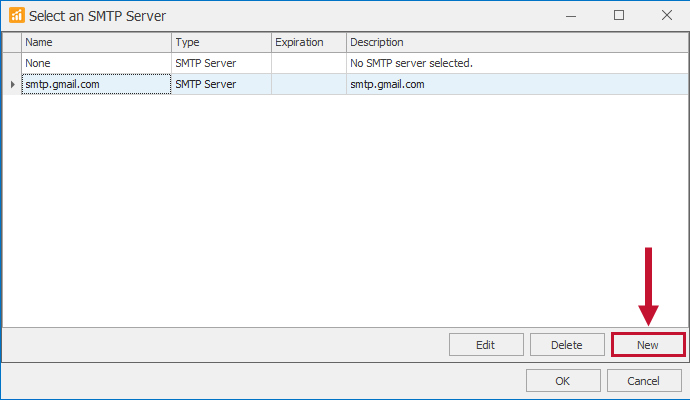Maximize the Select an SMTP Server dialog
The width and height of the screenshot is (690, 400).
(x=619, y=15)
